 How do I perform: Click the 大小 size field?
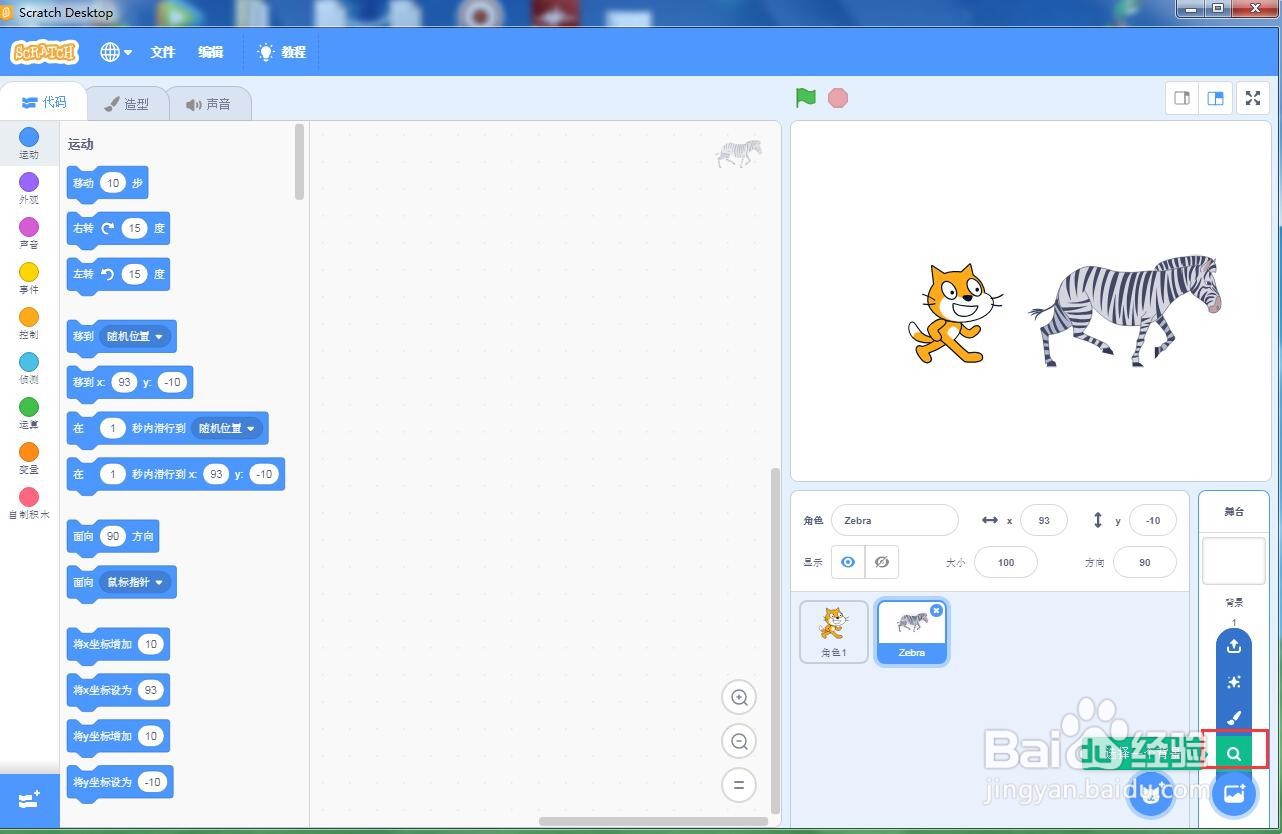(1006, 562)
